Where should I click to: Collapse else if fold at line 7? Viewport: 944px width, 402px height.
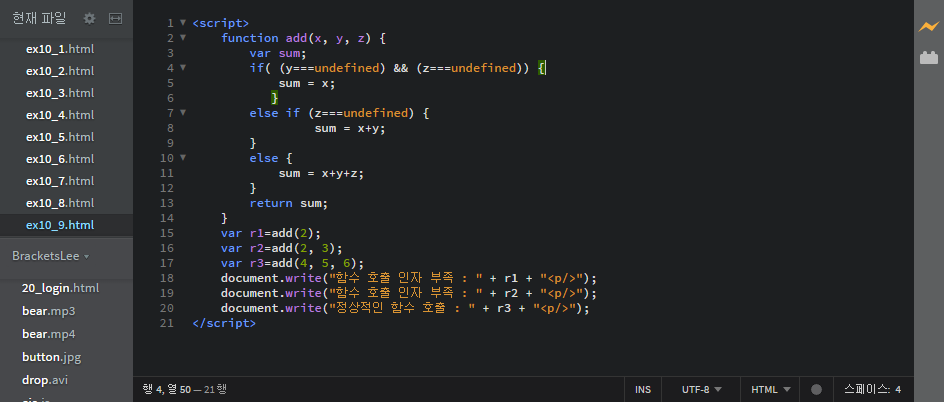[183, 113]
